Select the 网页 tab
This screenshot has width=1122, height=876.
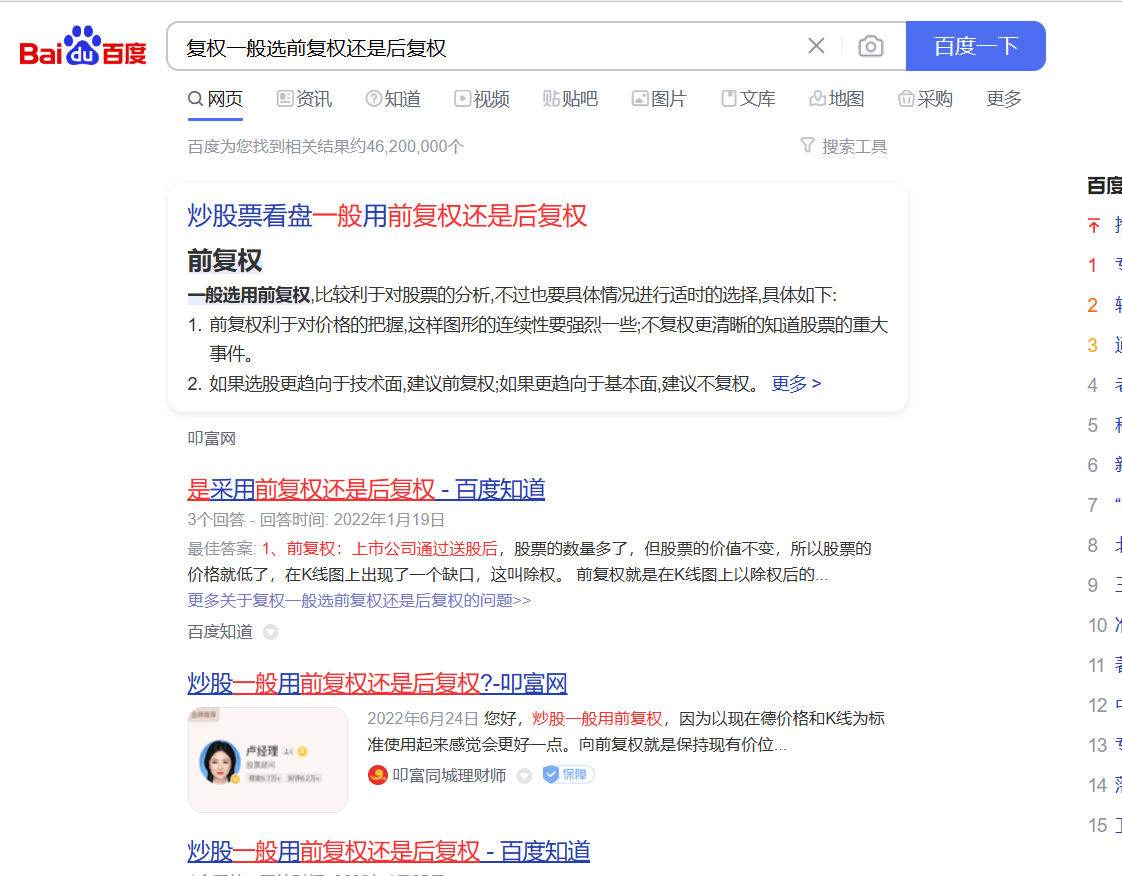coord(215,99)
